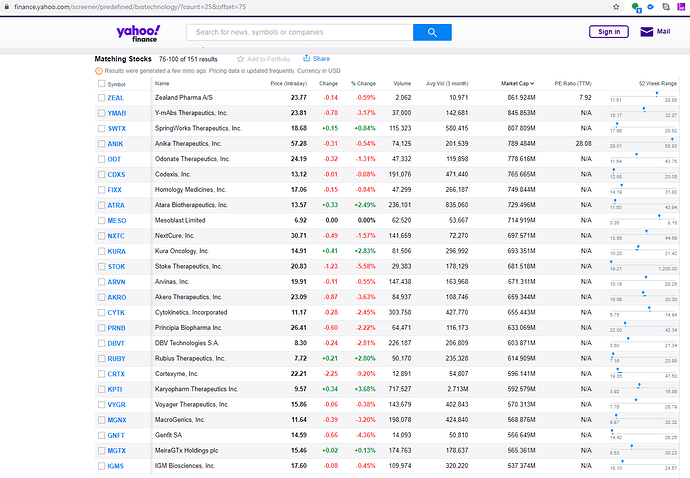Image resolution: width=690 pixels, height=478 pixels.
Task: Open the Mail link
Action: (664, 32)
